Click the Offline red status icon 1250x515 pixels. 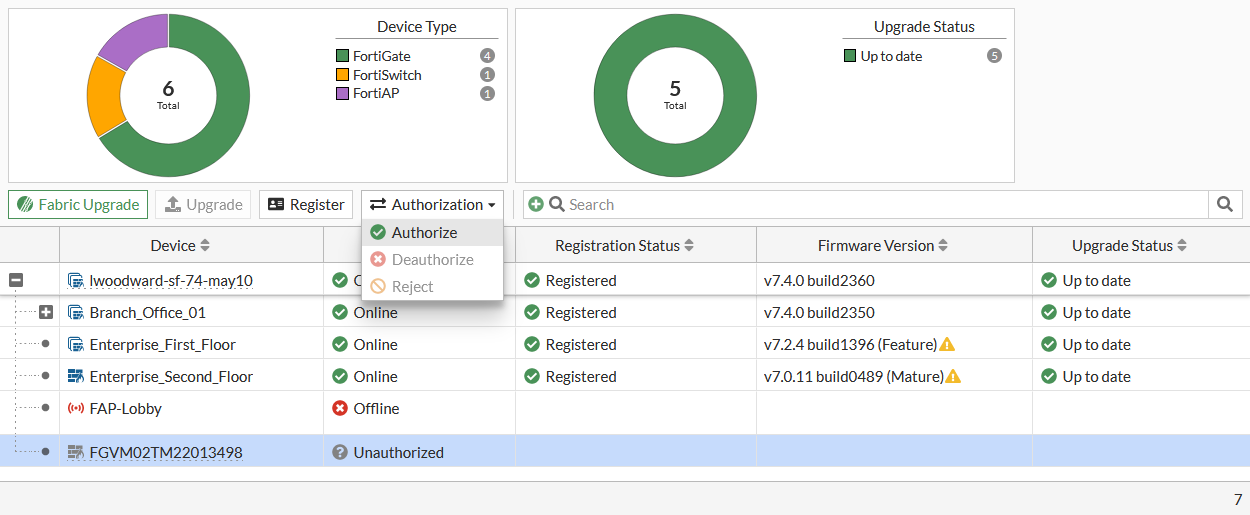(340, 409)
